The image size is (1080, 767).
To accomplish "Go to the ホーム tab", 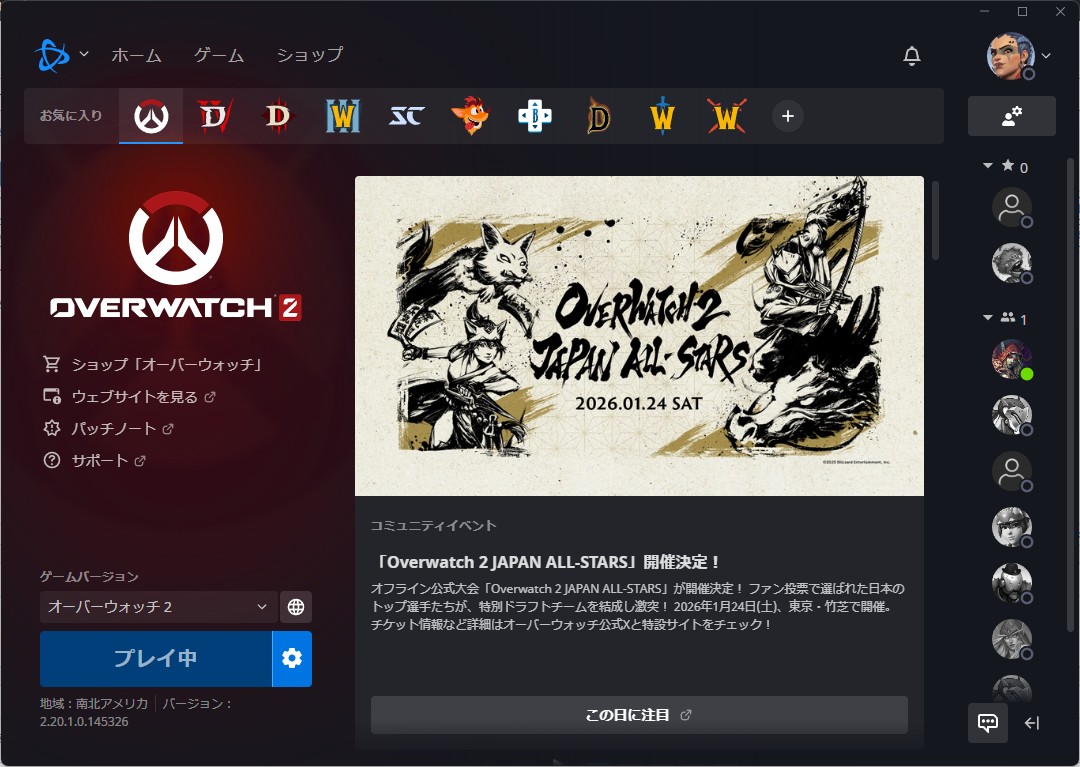I will coord(136,55).
